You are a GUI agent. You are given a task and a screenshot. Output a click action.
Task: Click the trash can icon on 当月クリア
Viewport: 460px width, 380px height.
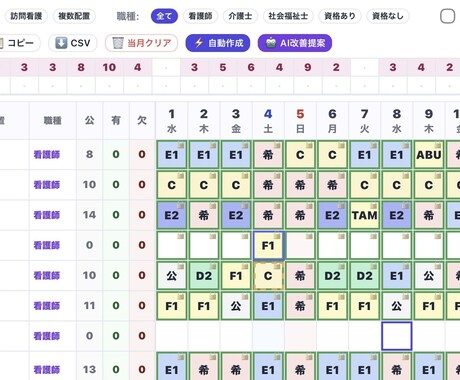tap(118, 43)
